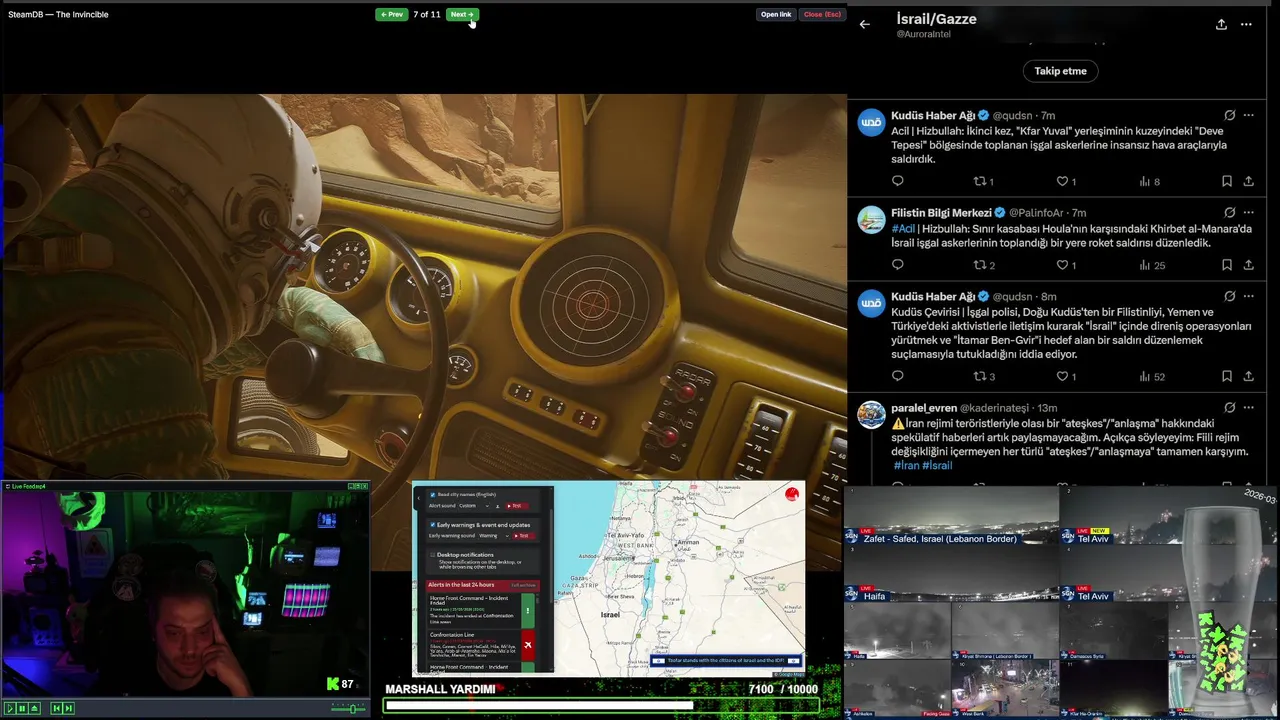The image size is (1280, 720).
Task: Like the Kfar Yuval Hizbullah tweet
Action: (x=1063, y=181)
